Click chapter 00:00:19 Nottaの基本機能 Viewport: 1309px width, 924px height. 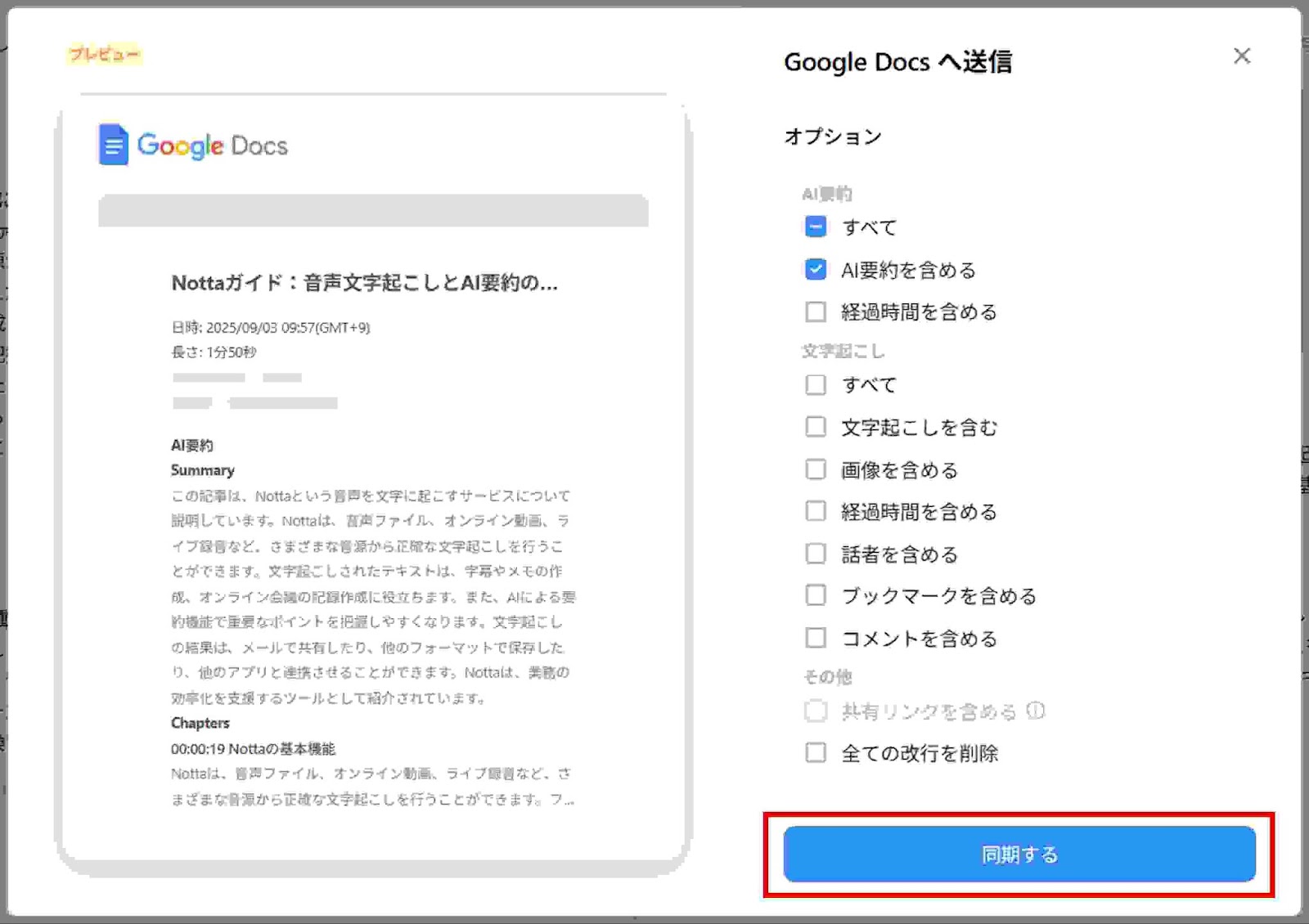tap(254, 748)
